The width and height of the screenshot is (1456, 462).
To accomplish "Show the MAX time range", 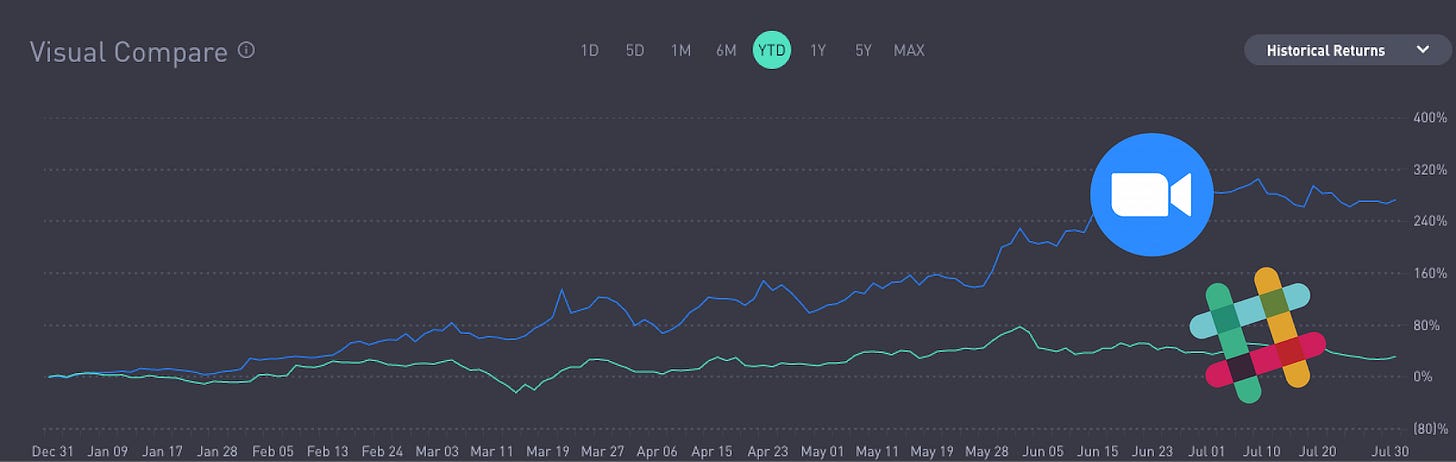I will point(909,50).
